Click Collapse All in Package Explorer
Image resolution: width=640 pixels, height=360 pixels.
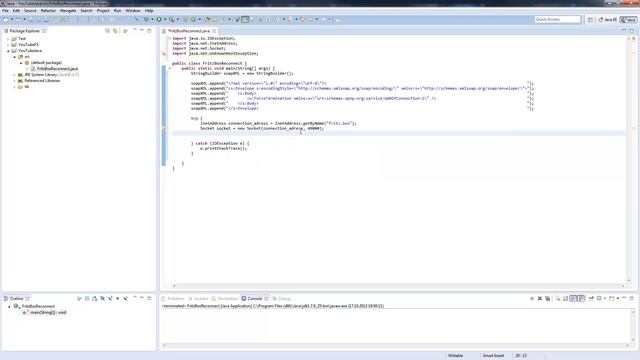[107, 31]
